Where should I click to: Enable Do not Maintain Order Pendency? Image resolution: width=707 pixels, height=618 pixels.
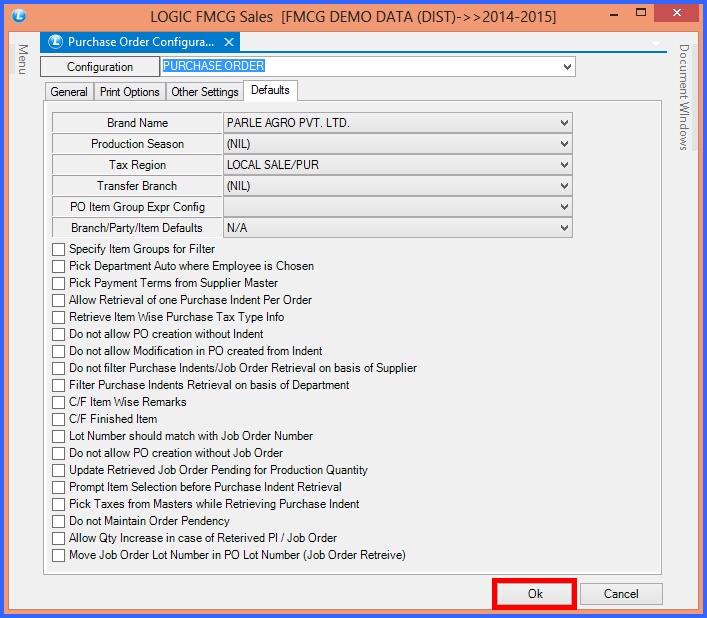point(58,521)
